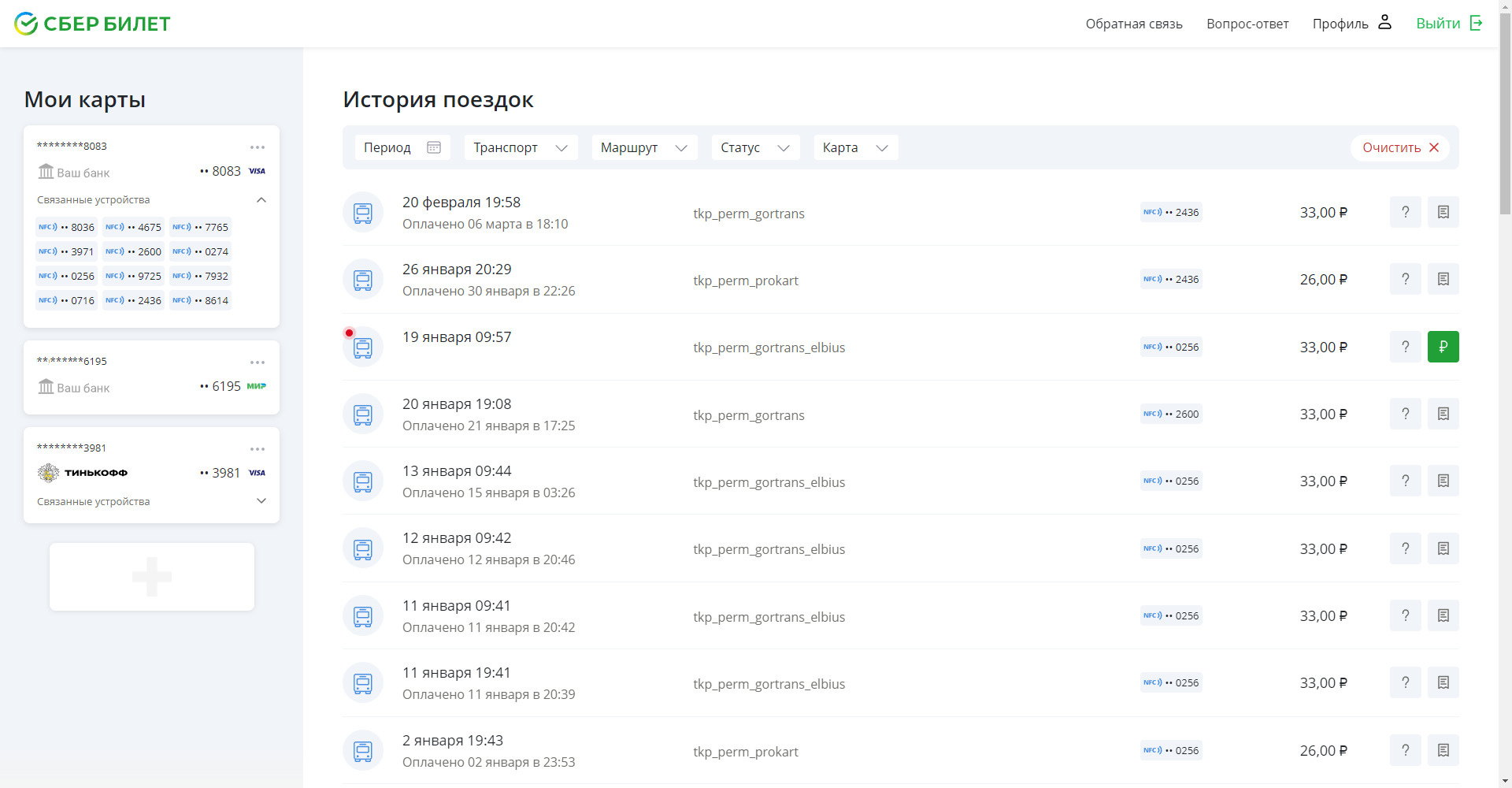Open help for 20 января 19:08 trip
The image size is (1512, 788).
[1405, 414]
